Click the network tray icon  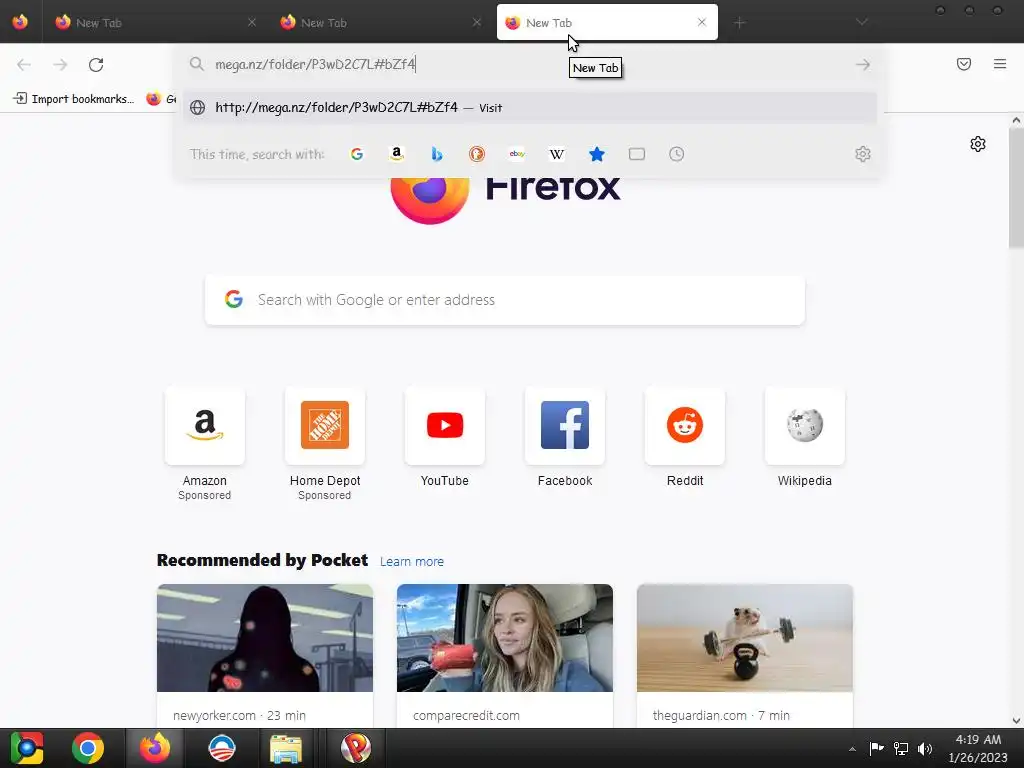pos(901,749)
